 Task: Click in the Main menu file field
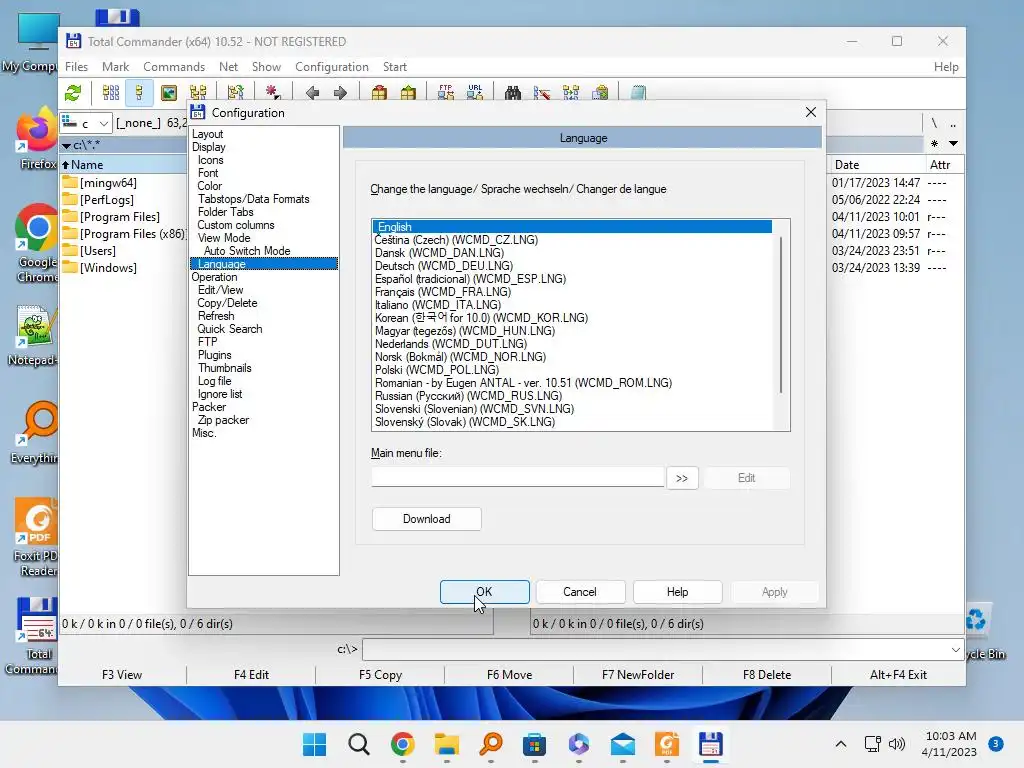517,477
